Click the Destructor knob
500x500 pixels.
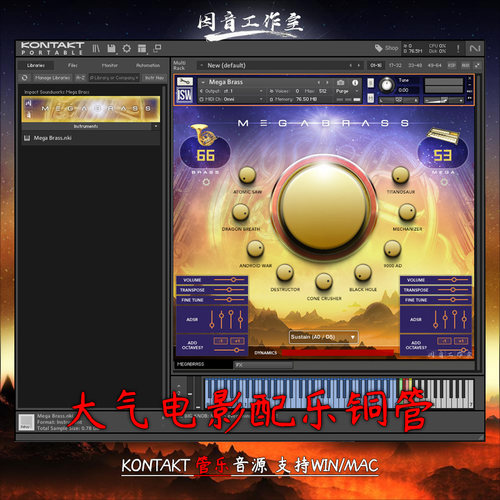(x=285, y=273)
